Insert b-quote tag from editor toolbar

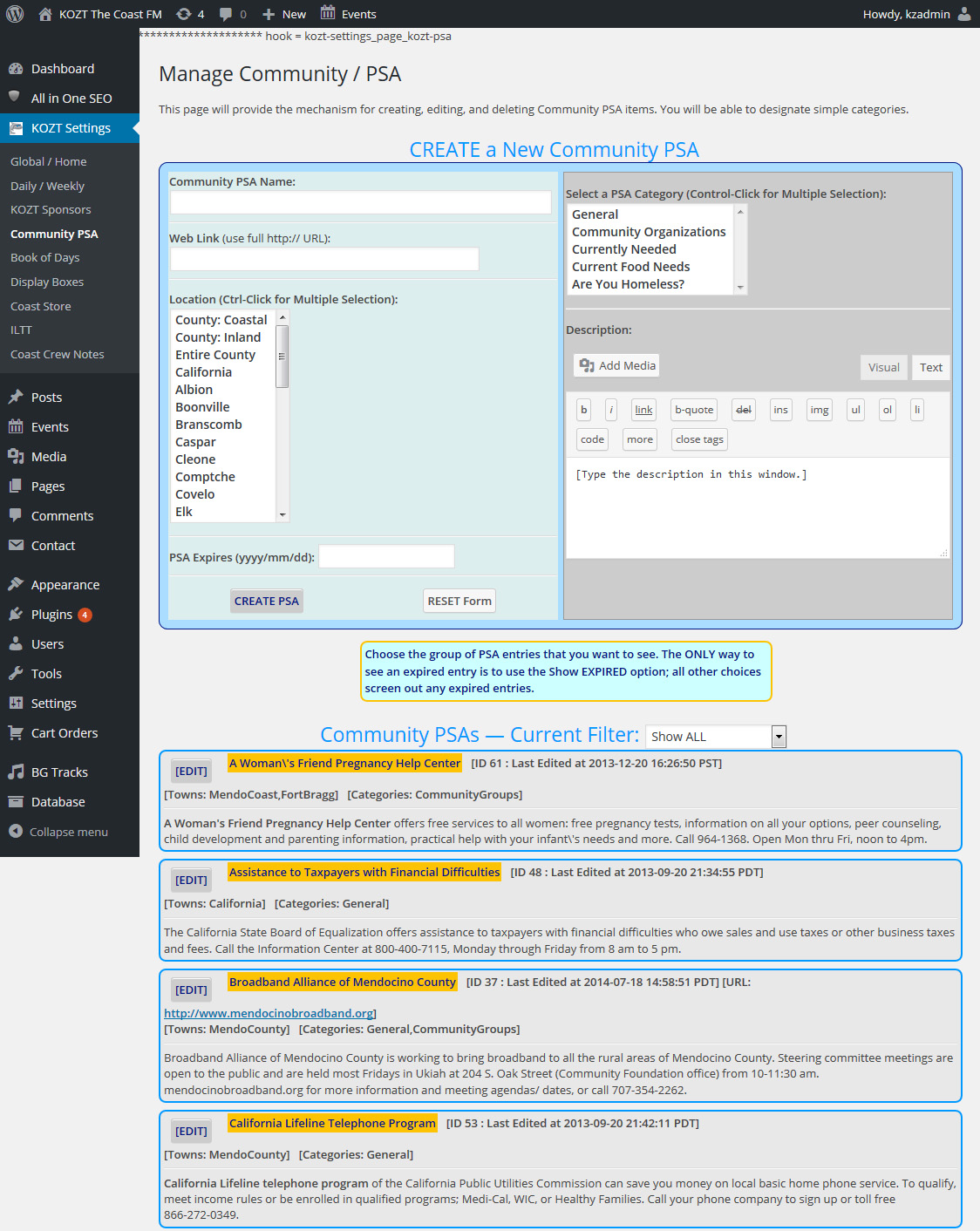[694, 410]
